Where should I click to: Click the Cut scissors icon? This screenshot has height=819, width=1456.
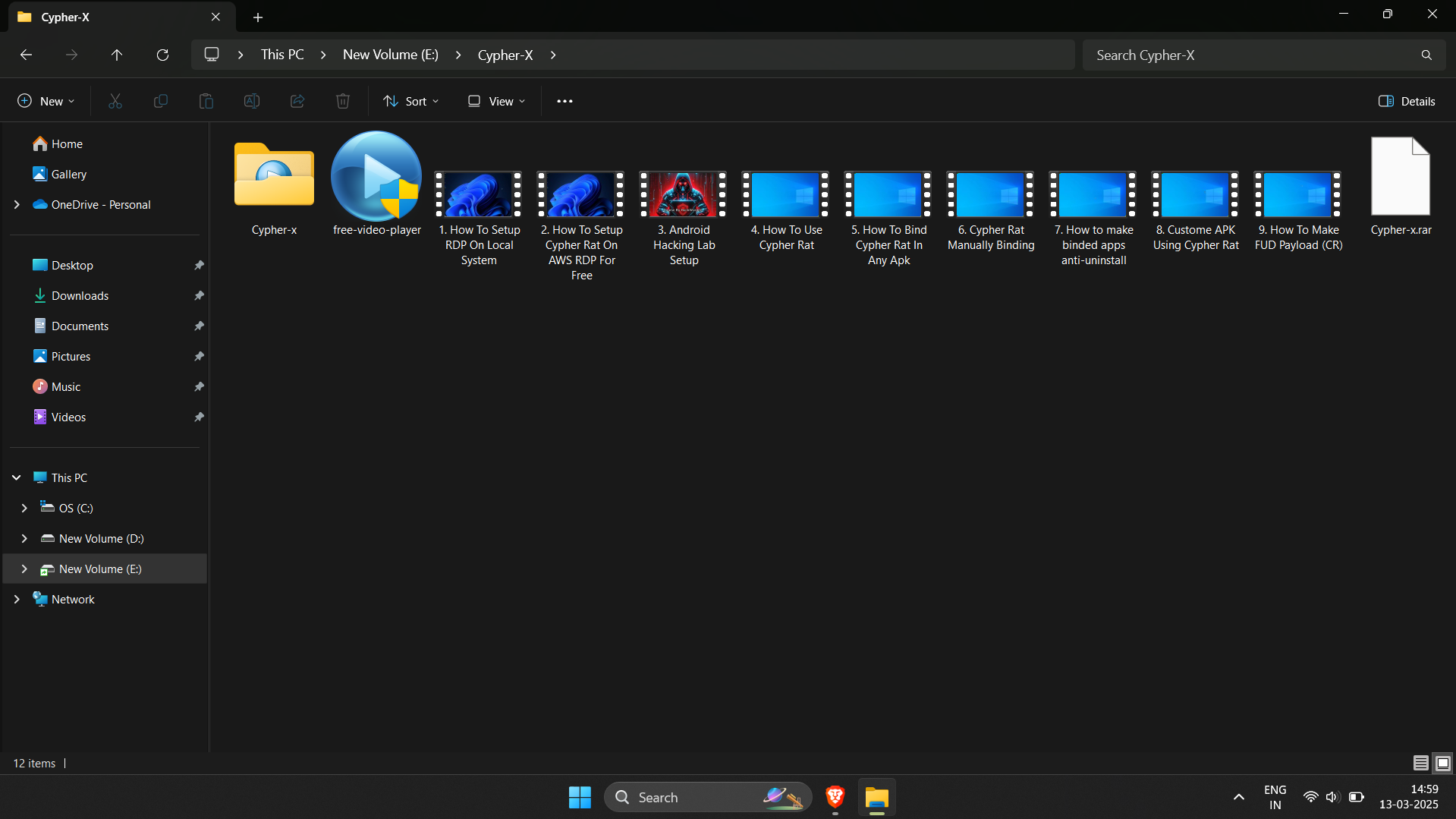[115, 101]
